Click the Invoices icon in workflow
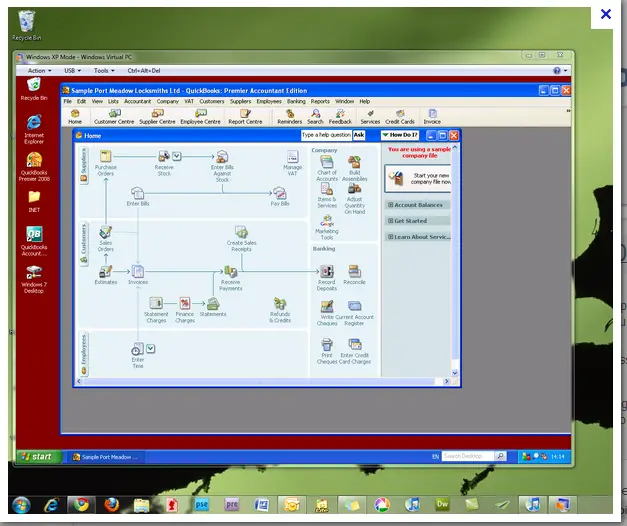The height and width of the screenshot is (526, 627). point(138,271)
